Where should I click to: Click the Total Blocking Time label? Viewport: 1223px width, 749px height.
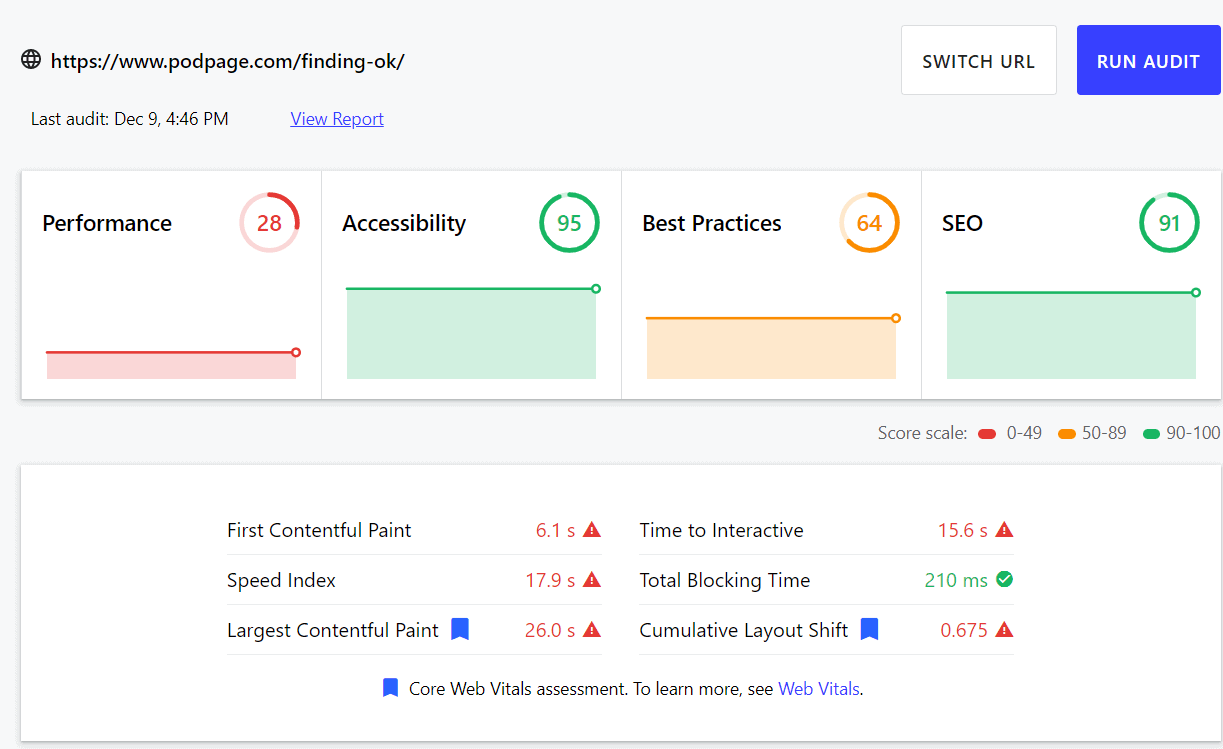[725, 580]
